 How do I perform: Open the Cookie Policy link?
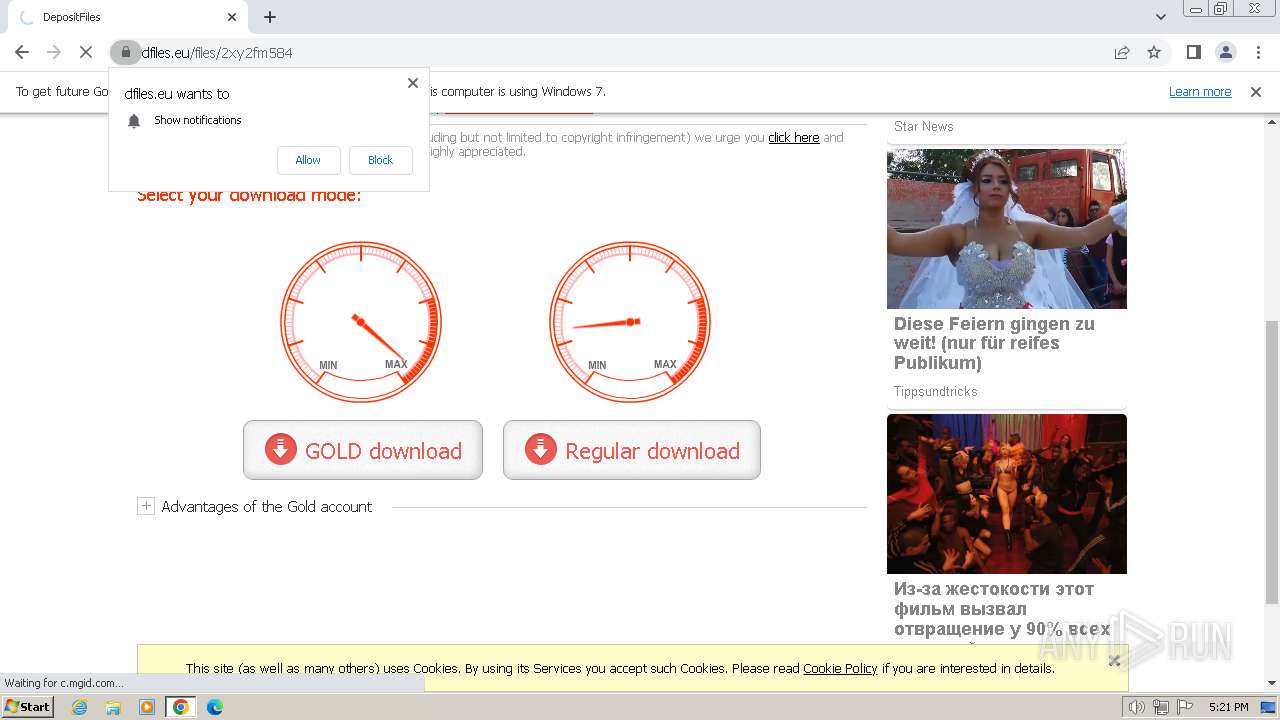tap(840, 669)
